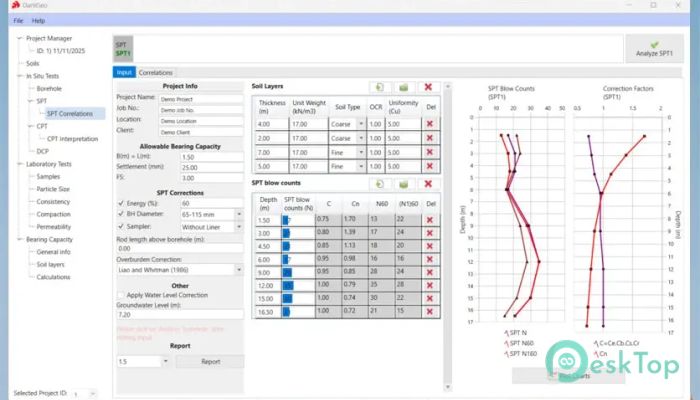Click the red X clear icon above Soil Layers
This screenshot has height=400, width=700.
[428, 87]
